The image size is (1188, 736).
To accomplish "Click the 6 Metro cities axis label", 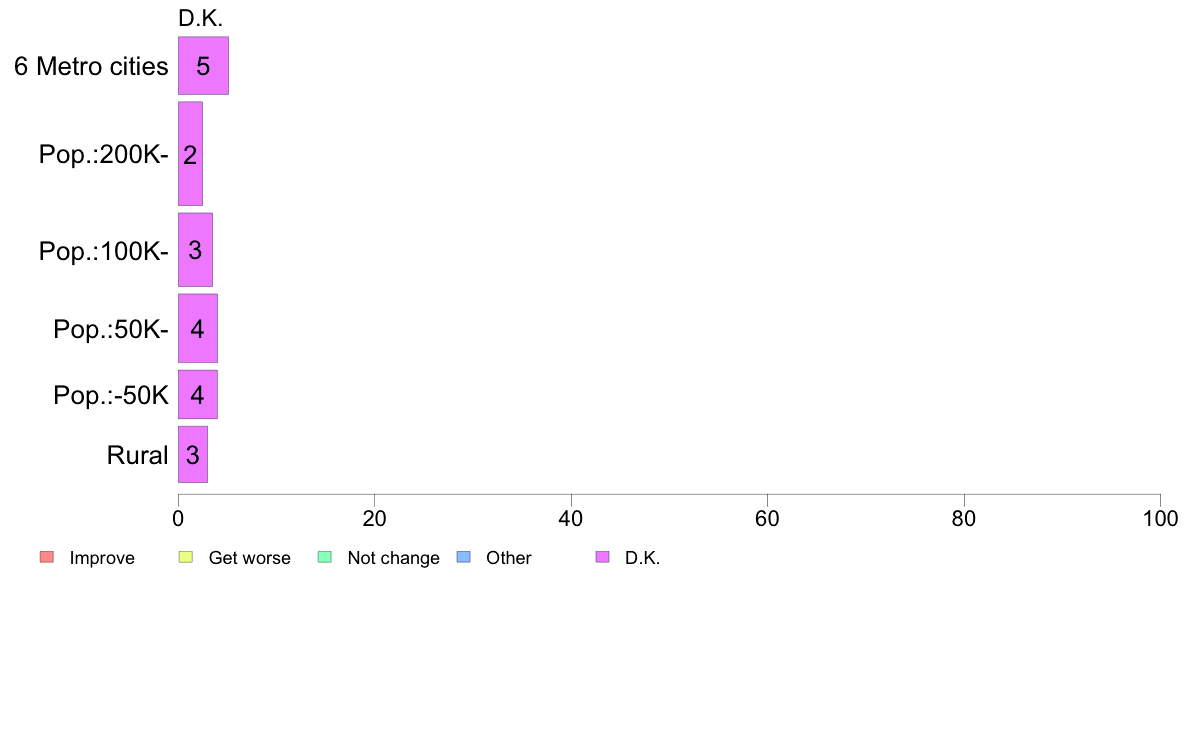I will [91, 67].
